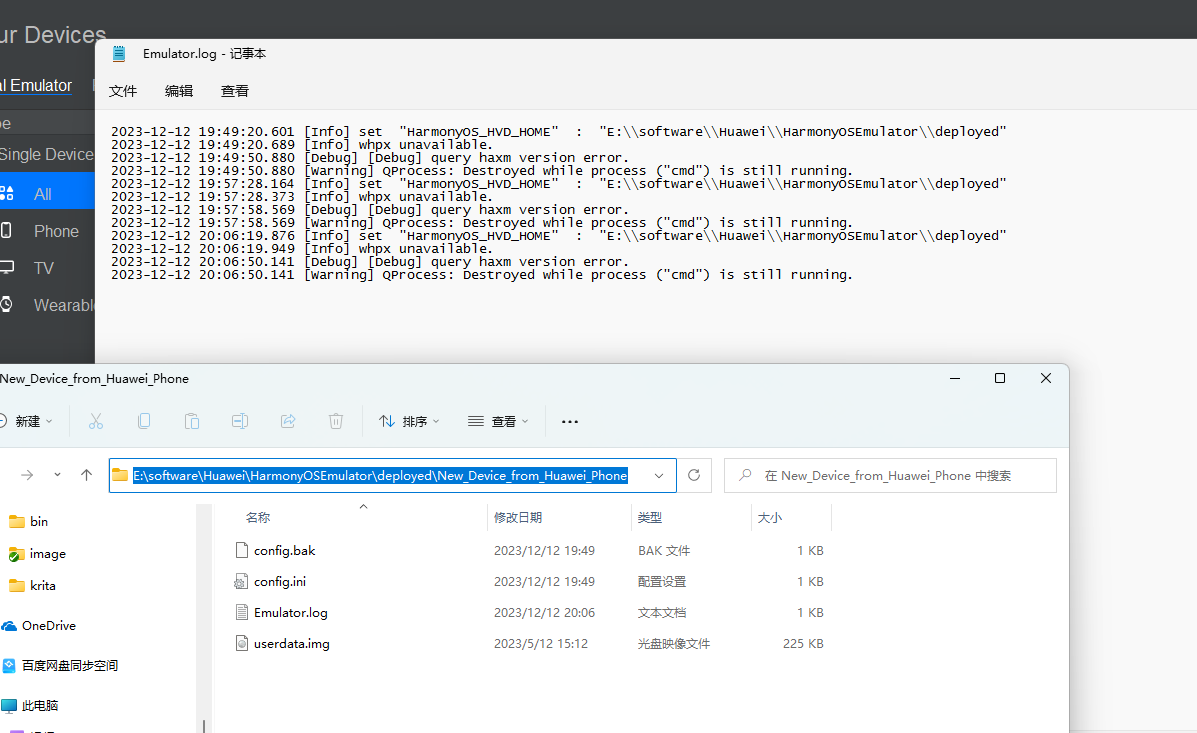Select OneDrive in navigation pane
1197x733 pixels.
coord(49,625)
